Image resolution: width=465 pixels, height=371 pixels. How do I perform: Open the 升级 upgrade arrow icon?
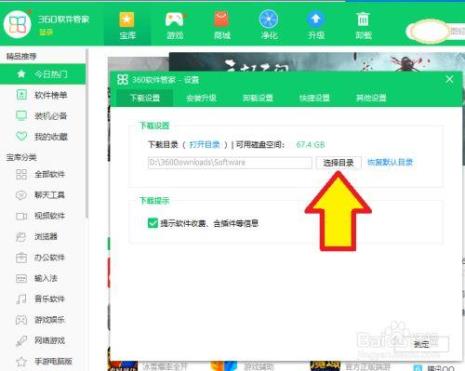pyautogui.click(x=315, y=19)
